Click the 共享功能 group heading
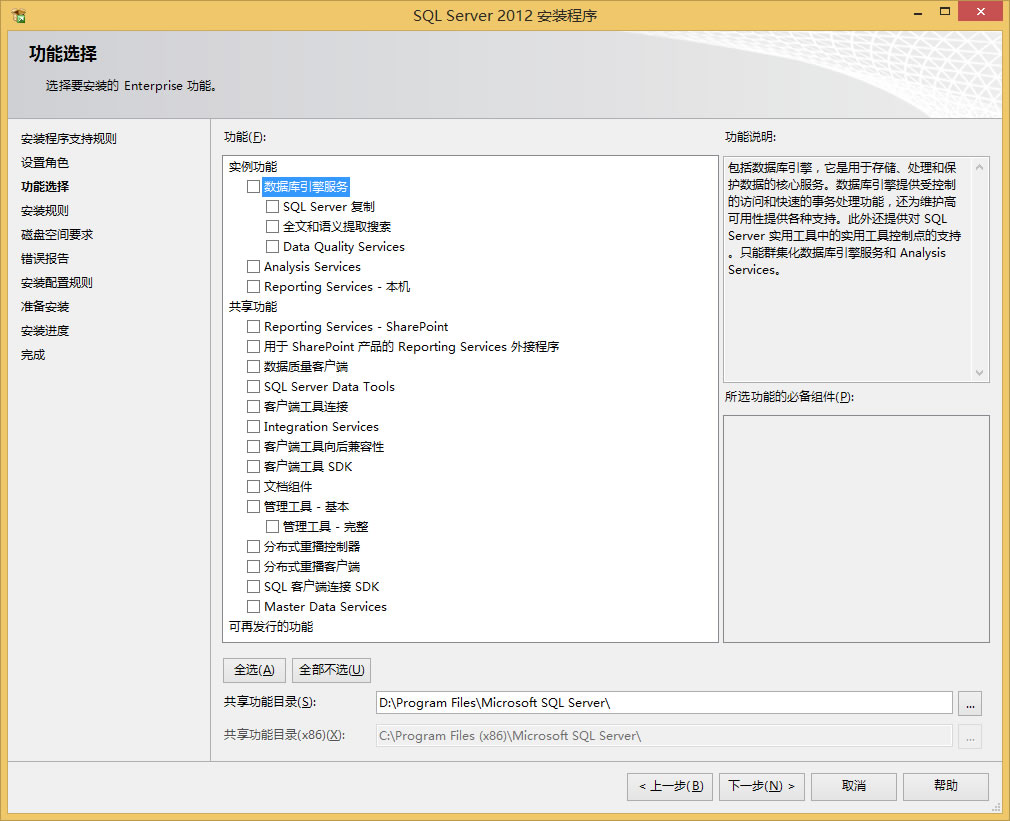This screenshot has width=1010, height=821. (x=252, y=307)
